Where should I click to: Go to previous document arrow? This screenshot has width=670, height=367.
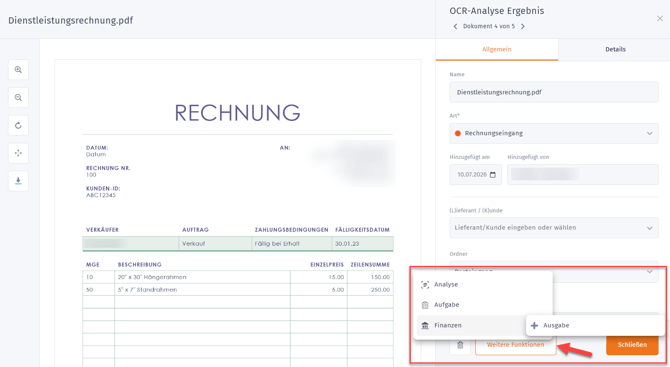coord(455,26)
